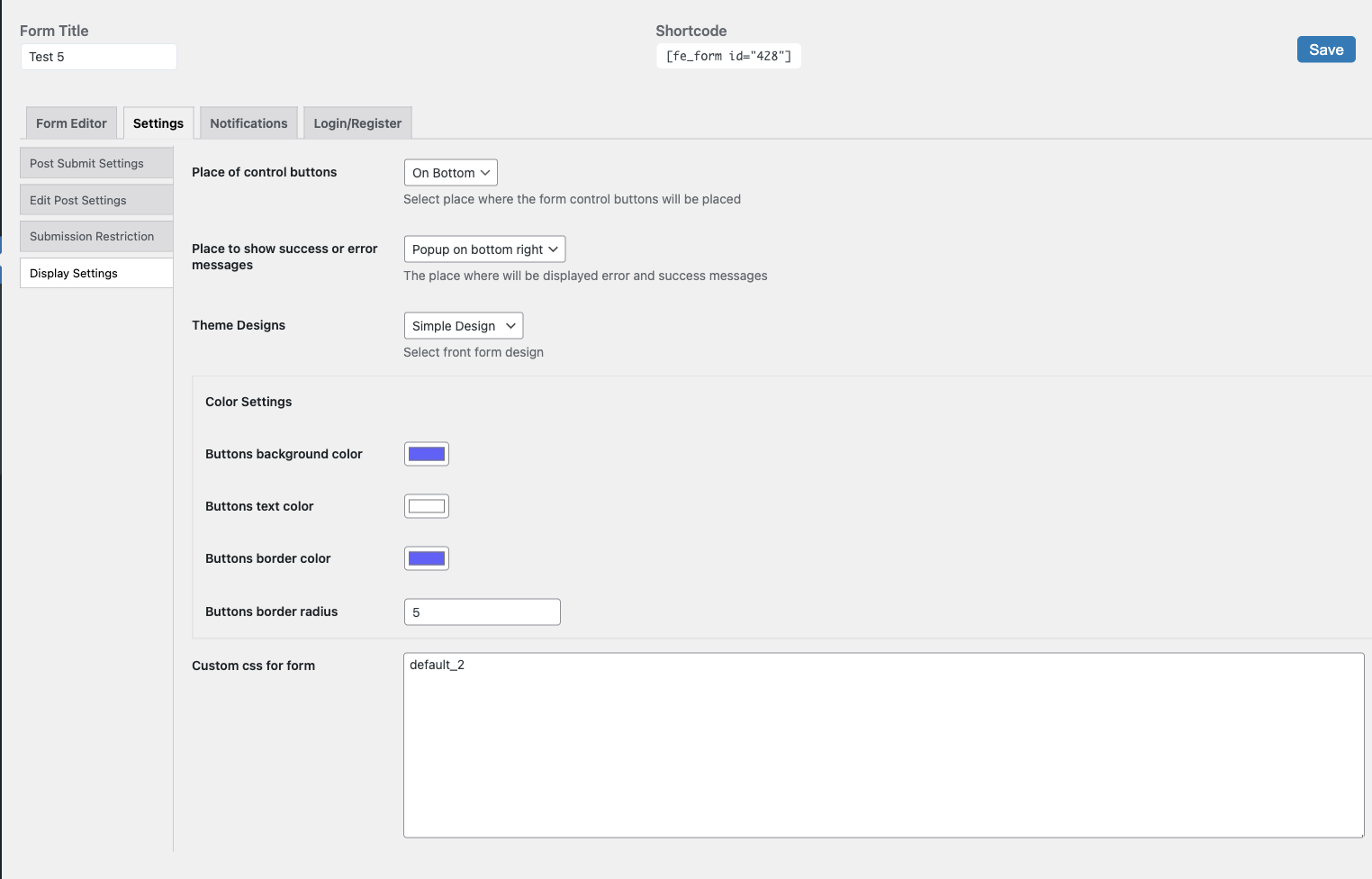Click the 'Buttons border radius' label
Viewport: 1372px width, 879px height.
pyautogui.click(x=271, y=612)
